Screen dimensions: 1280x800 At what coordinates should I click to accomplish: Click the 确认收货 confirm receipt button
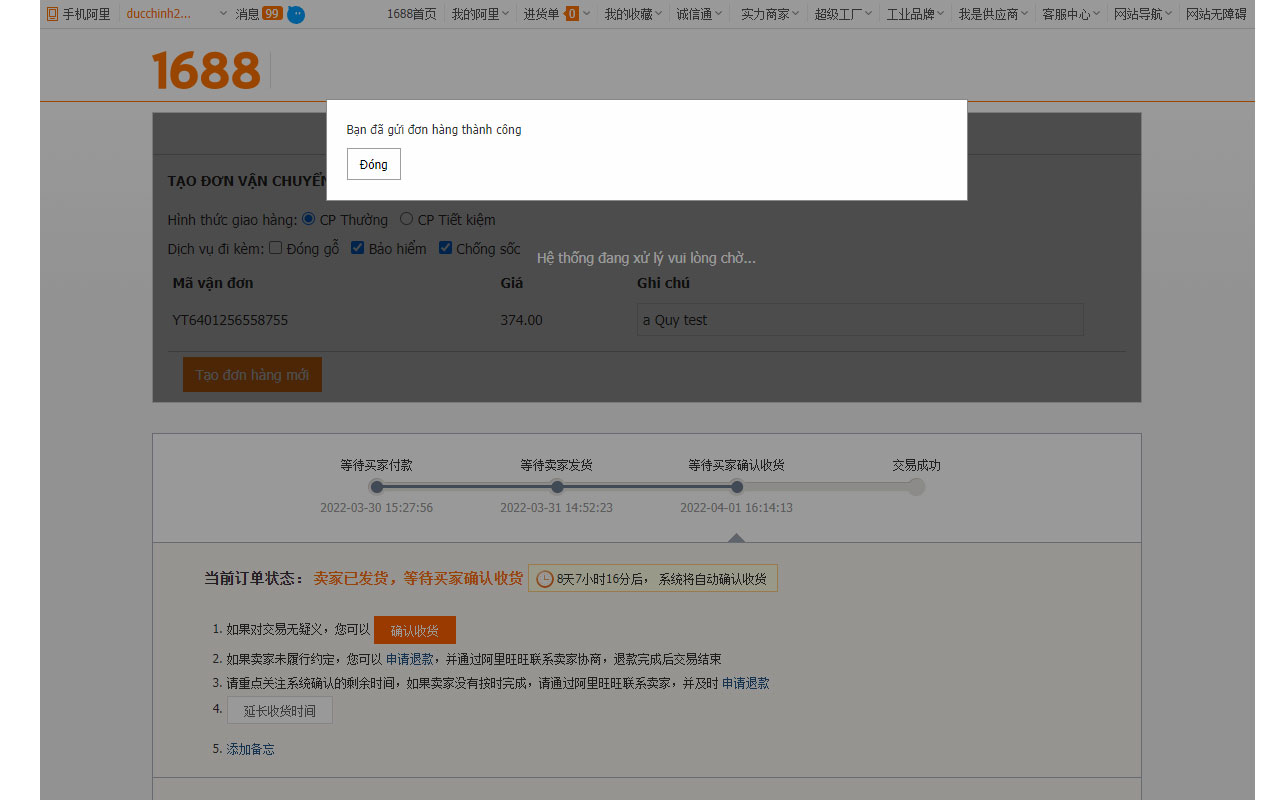pyautogui.click(x=414, y=629)
